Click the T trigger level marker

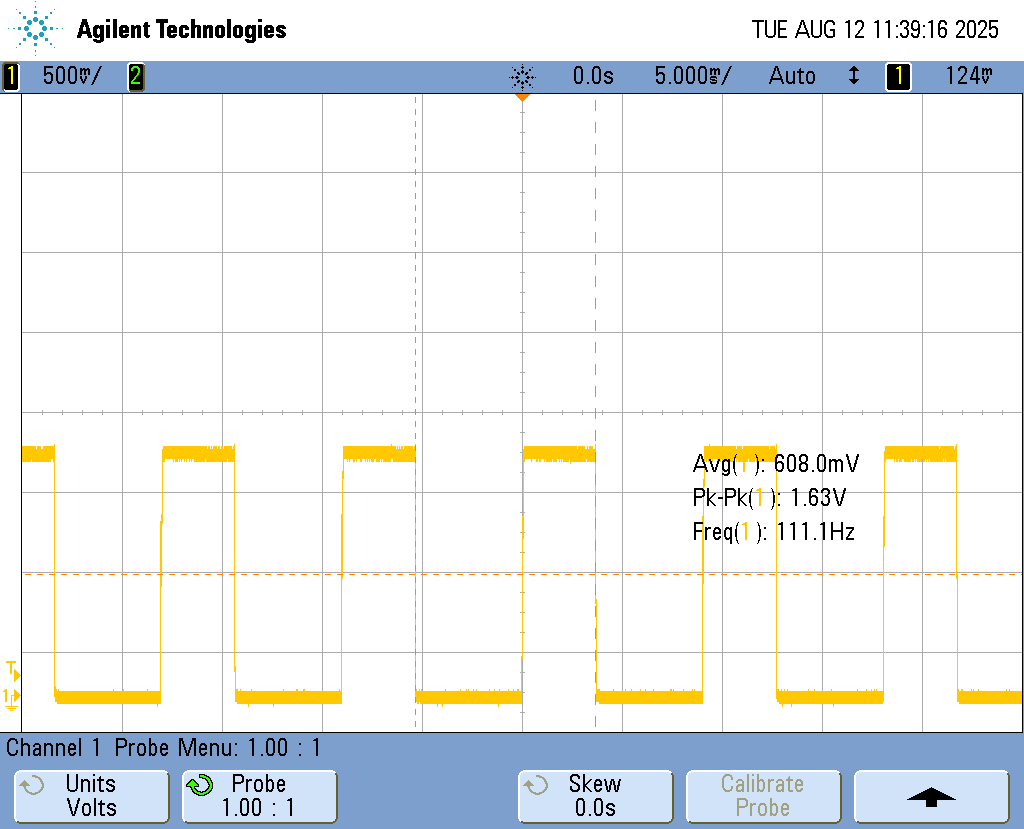[12, 668]
